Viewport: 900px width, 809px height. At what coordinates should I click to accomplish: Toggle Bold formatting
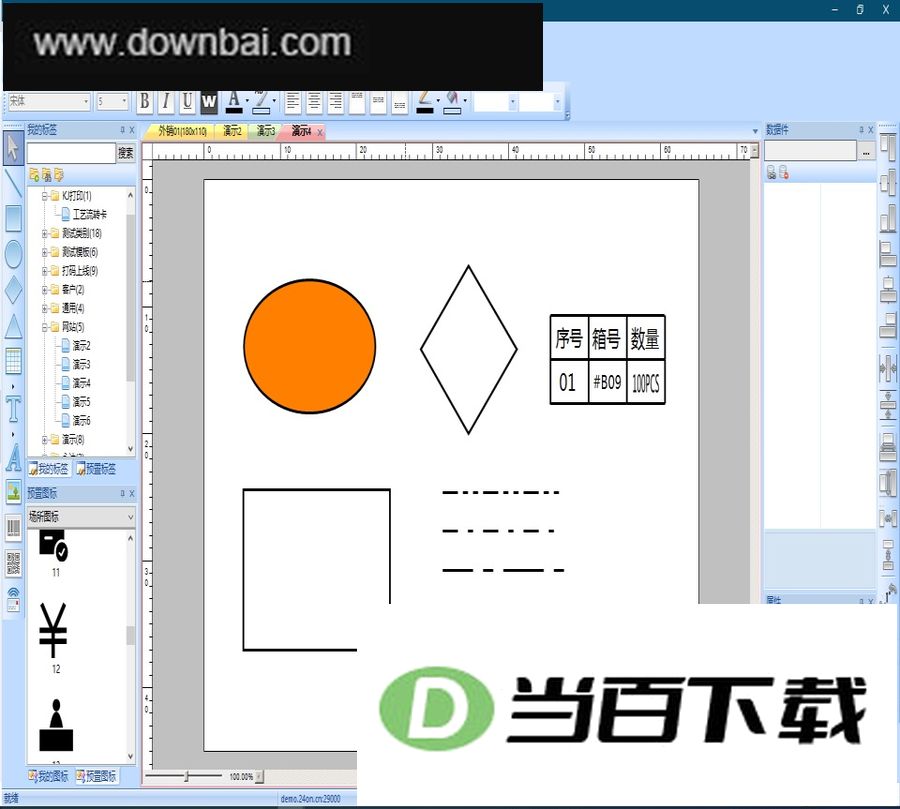(x=145, y=102)
